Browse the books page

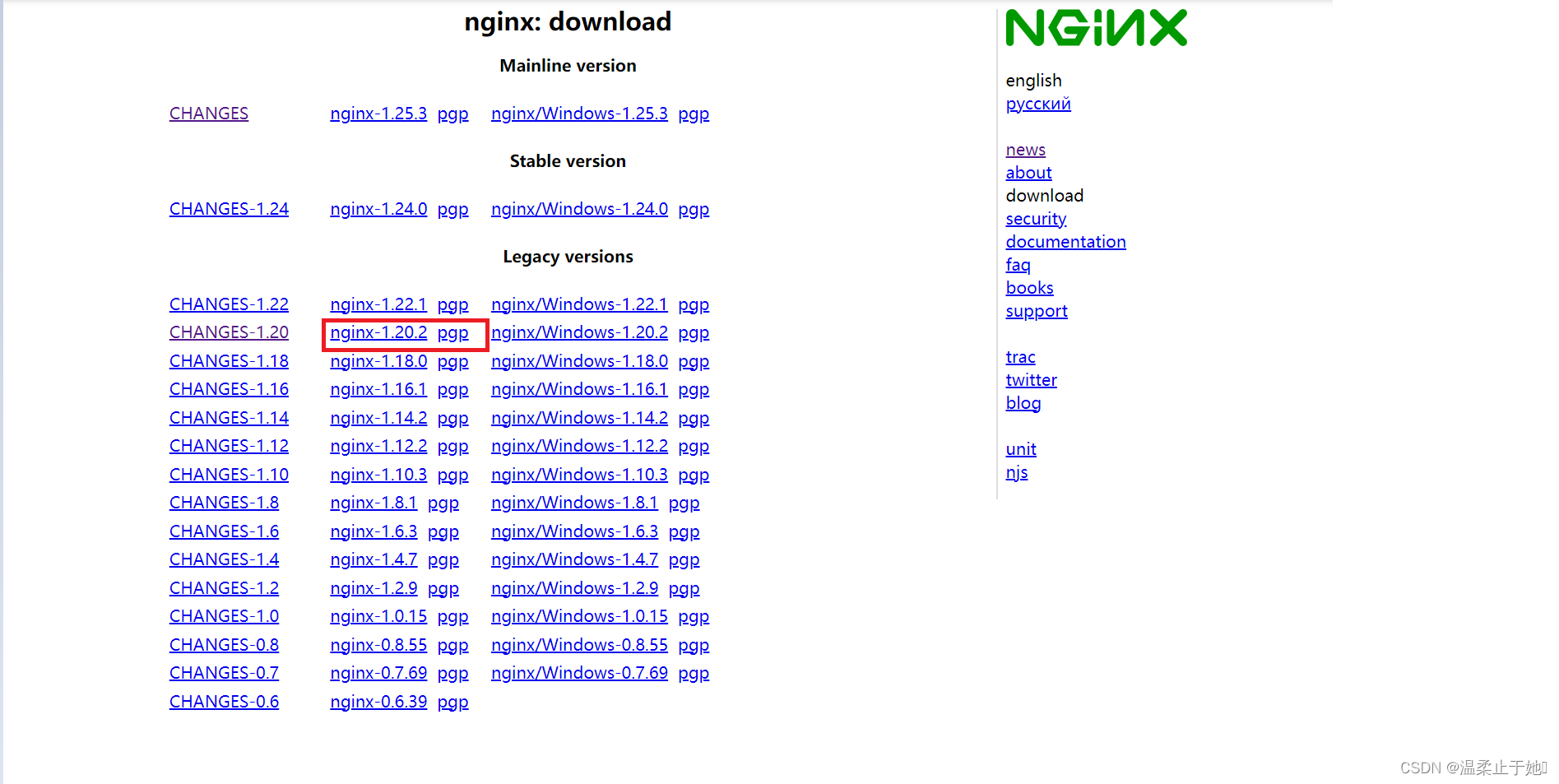pyautogui.click(x=1028, y=287)
